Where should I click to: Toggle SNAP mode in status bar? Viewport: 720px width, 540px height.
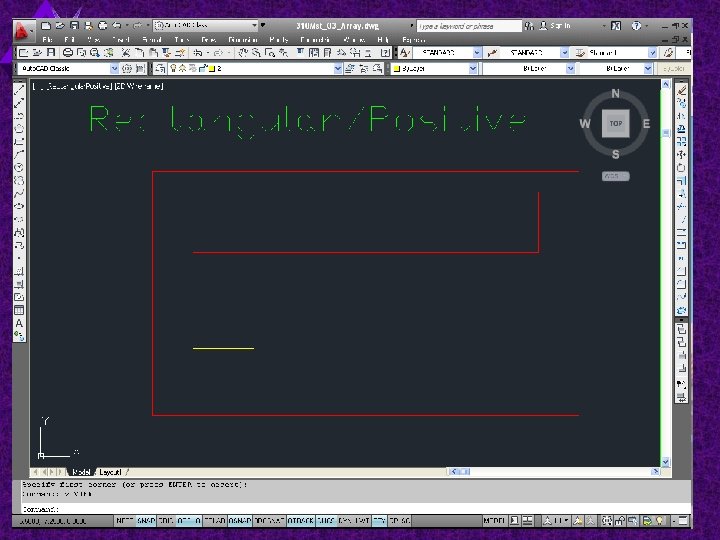coord(146,521)
